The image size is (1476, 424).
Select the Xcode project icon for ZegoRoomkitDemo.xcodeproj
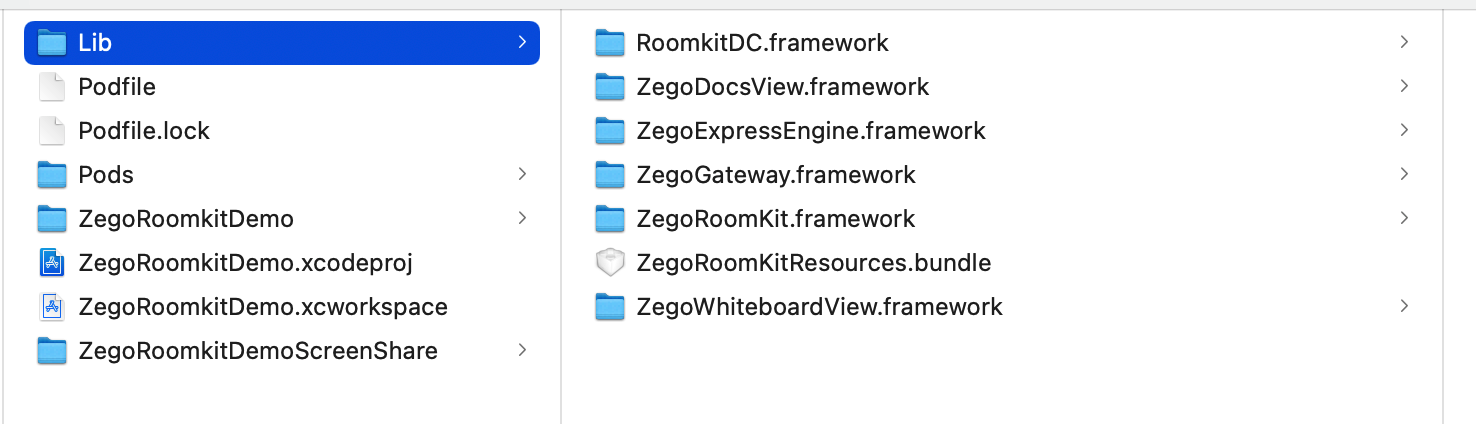pos(52,263)
